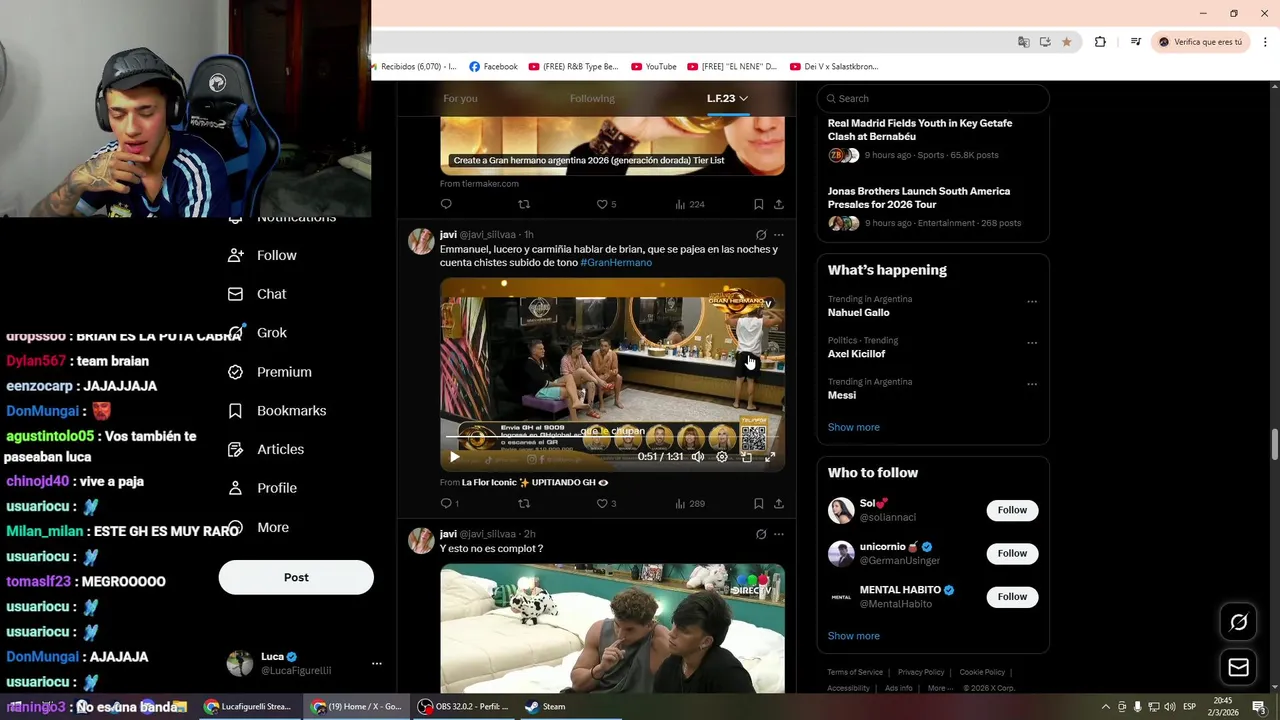
Task: Click the Translate page icon in address bar
Action: click(x=1023, y=42)
